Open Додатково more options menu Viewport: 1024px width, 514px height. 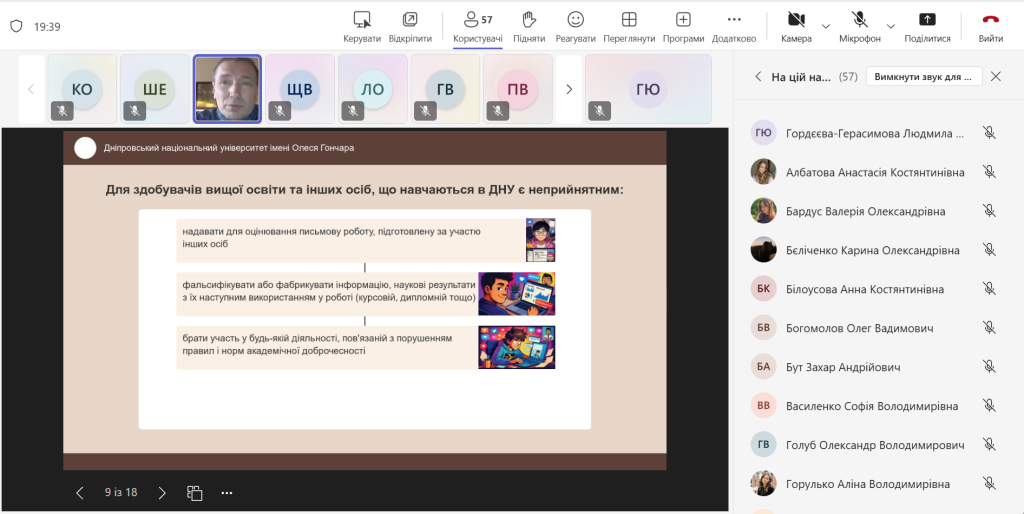(734, 19)
